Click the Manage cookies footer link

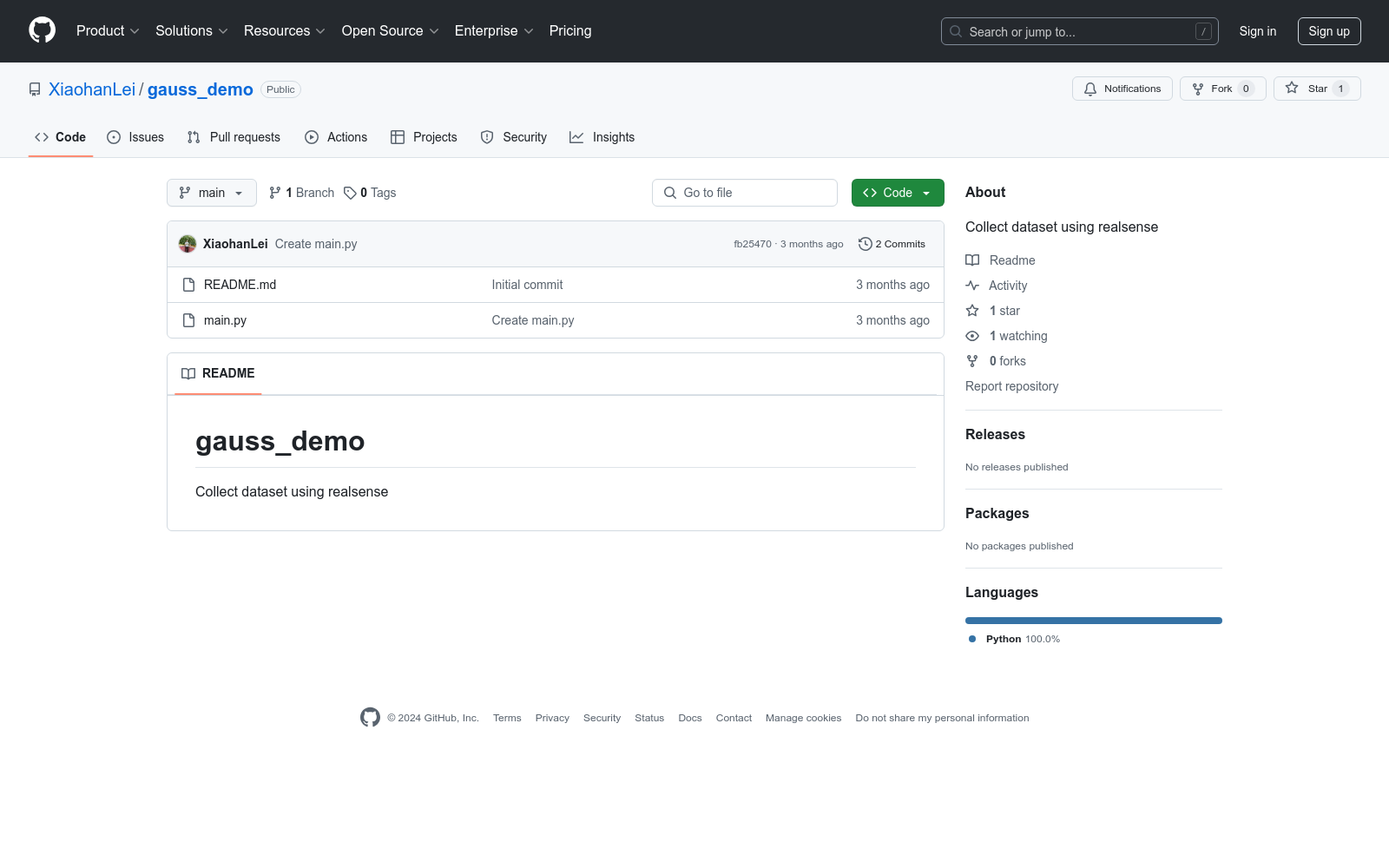click(x=803, y=718)
